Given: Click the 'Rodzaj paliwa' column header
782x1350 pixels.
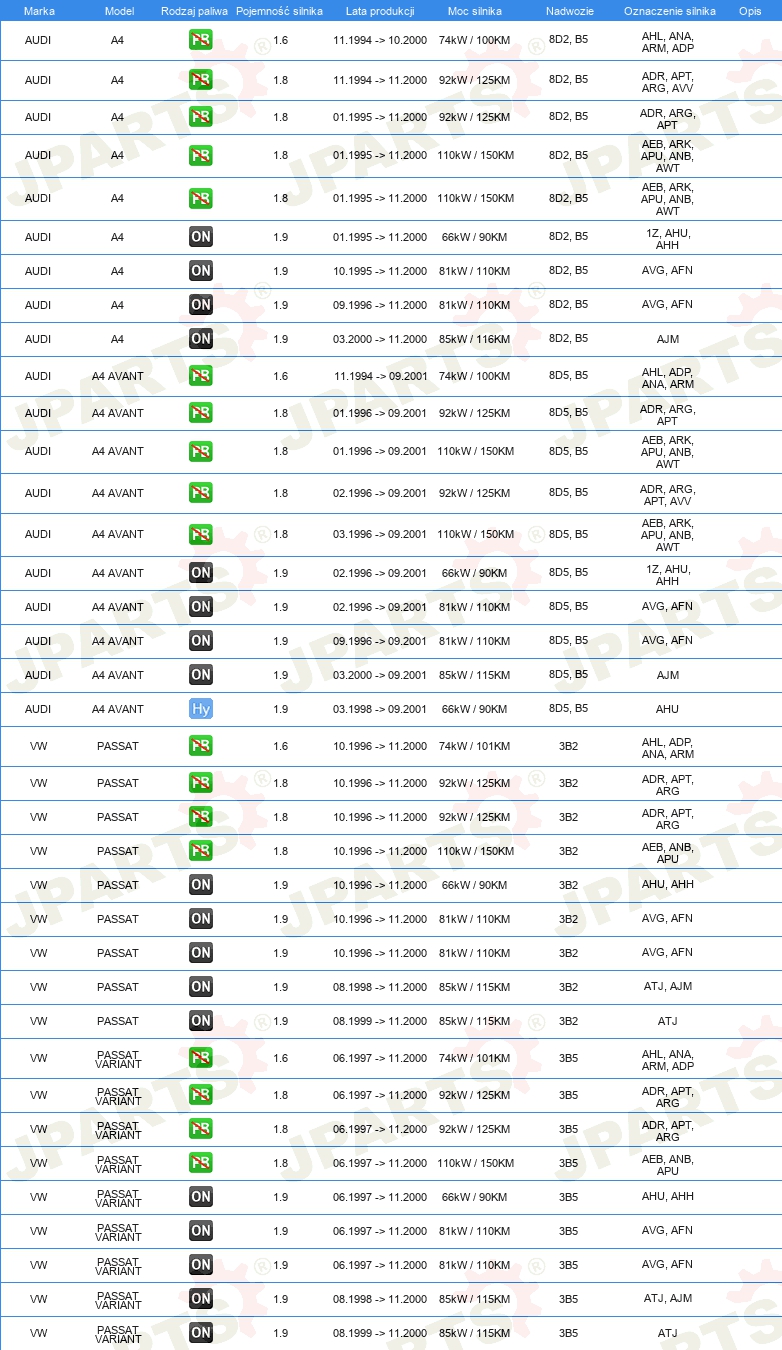Looking at the screenshot, I should point(194,11).
